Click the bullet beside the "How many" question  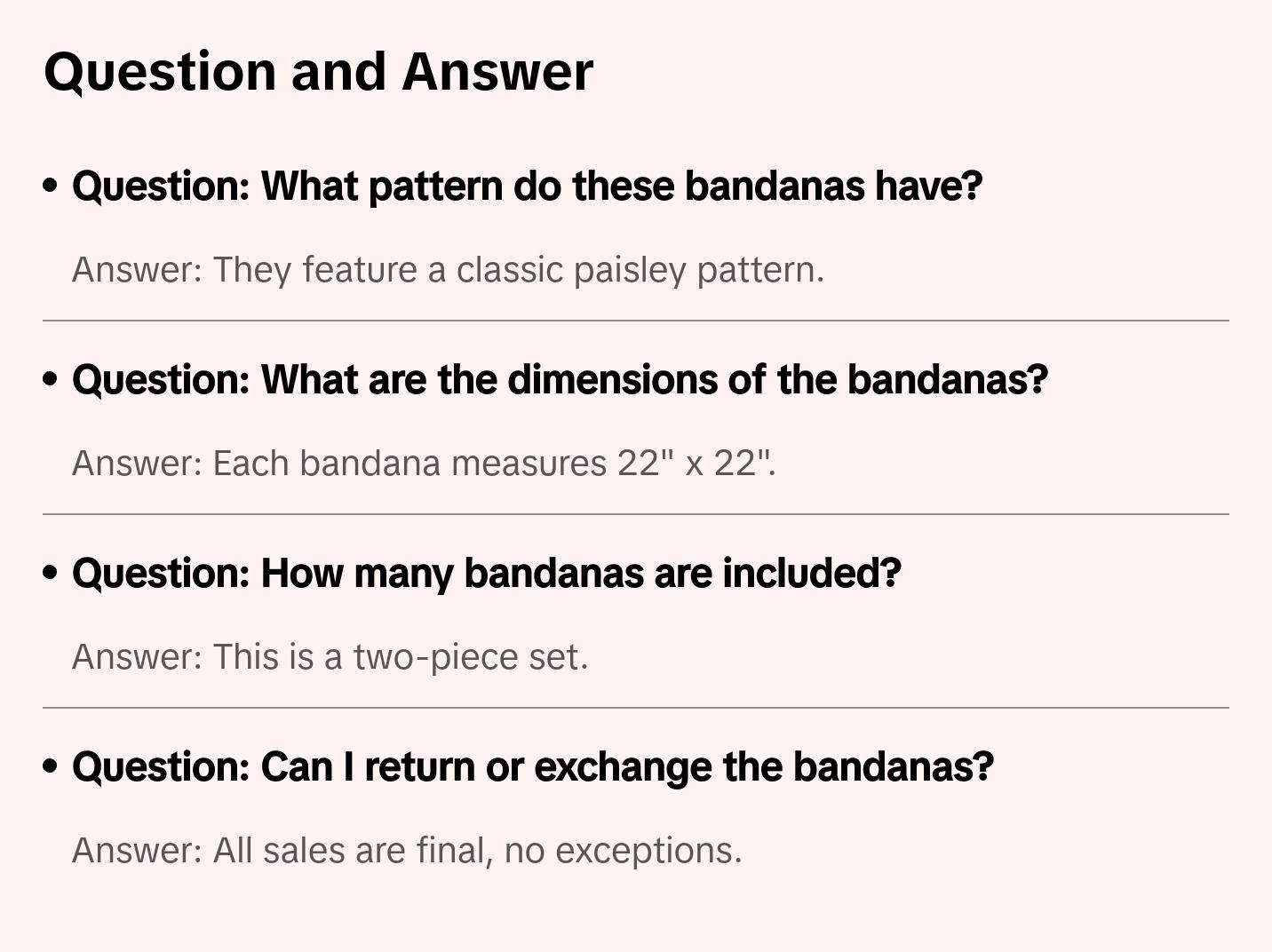click(x=51, y=574)
